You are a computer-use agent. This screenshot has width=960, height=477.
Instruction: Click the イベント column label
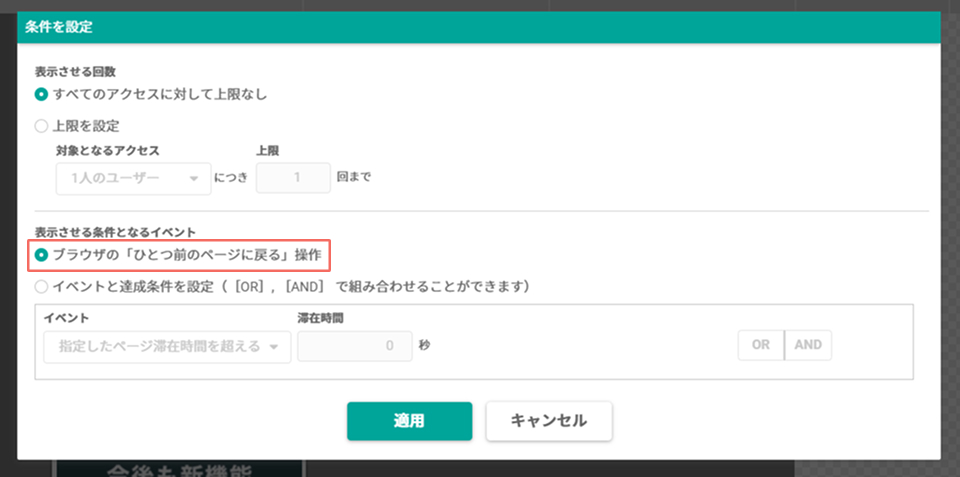point(66,317)
